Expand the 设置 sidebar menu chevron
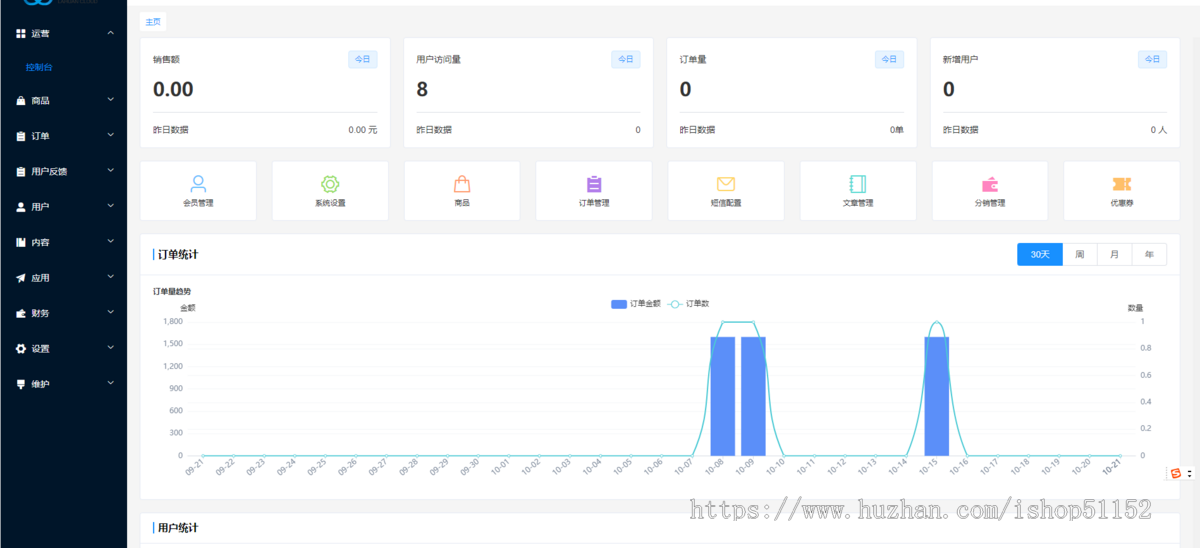This screenshot has width=1200, height=548. [110, 348]
